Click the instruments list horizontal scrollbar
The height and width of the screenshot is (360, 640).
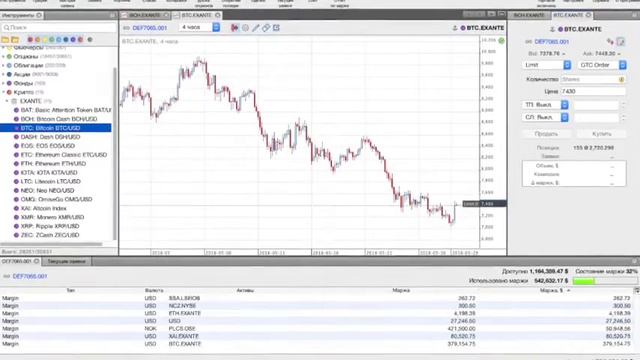point(51,244)
